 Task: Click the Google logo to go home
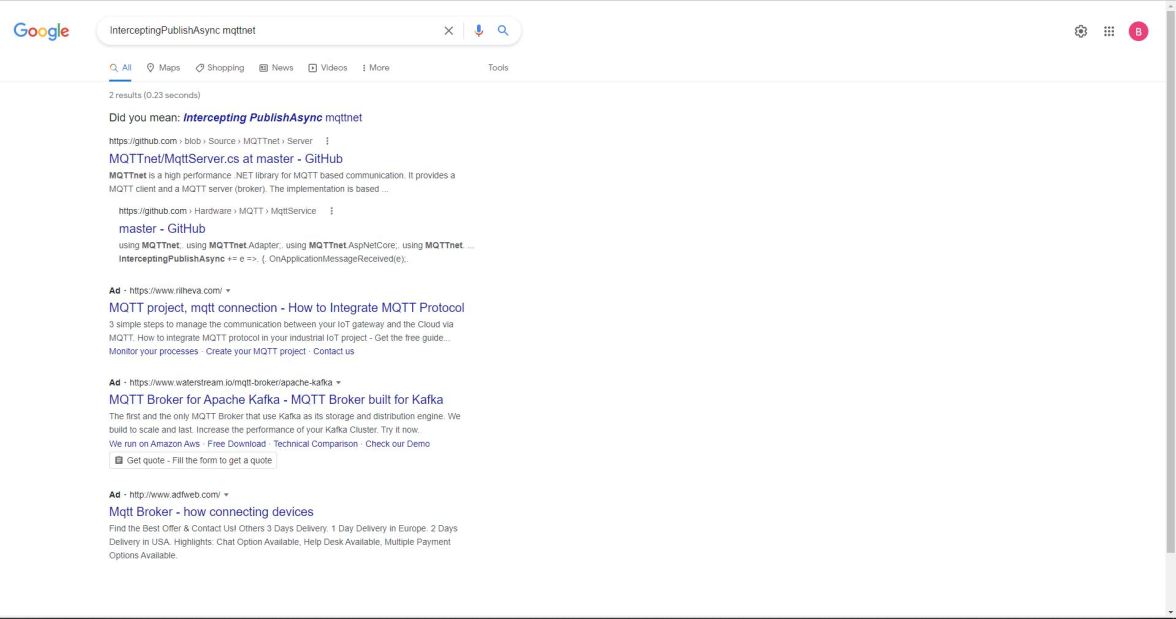(41, 30)
